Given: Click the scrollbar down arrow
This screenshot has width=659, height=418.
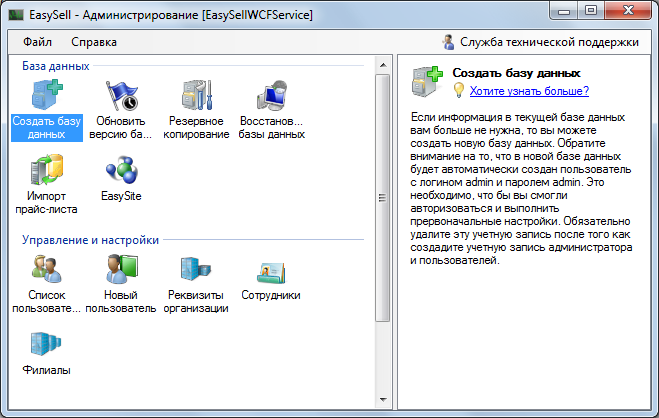Looking at the screenshot, I should pyautogui.click(x=383, y=400).
